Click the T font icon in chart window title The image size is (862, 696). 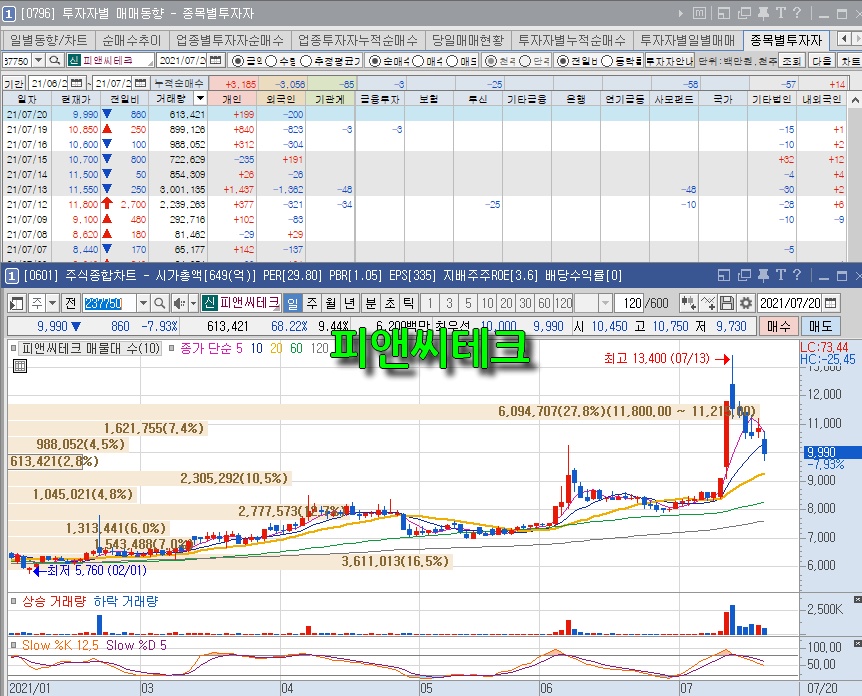pyautogui.click(x=781, y=275)
